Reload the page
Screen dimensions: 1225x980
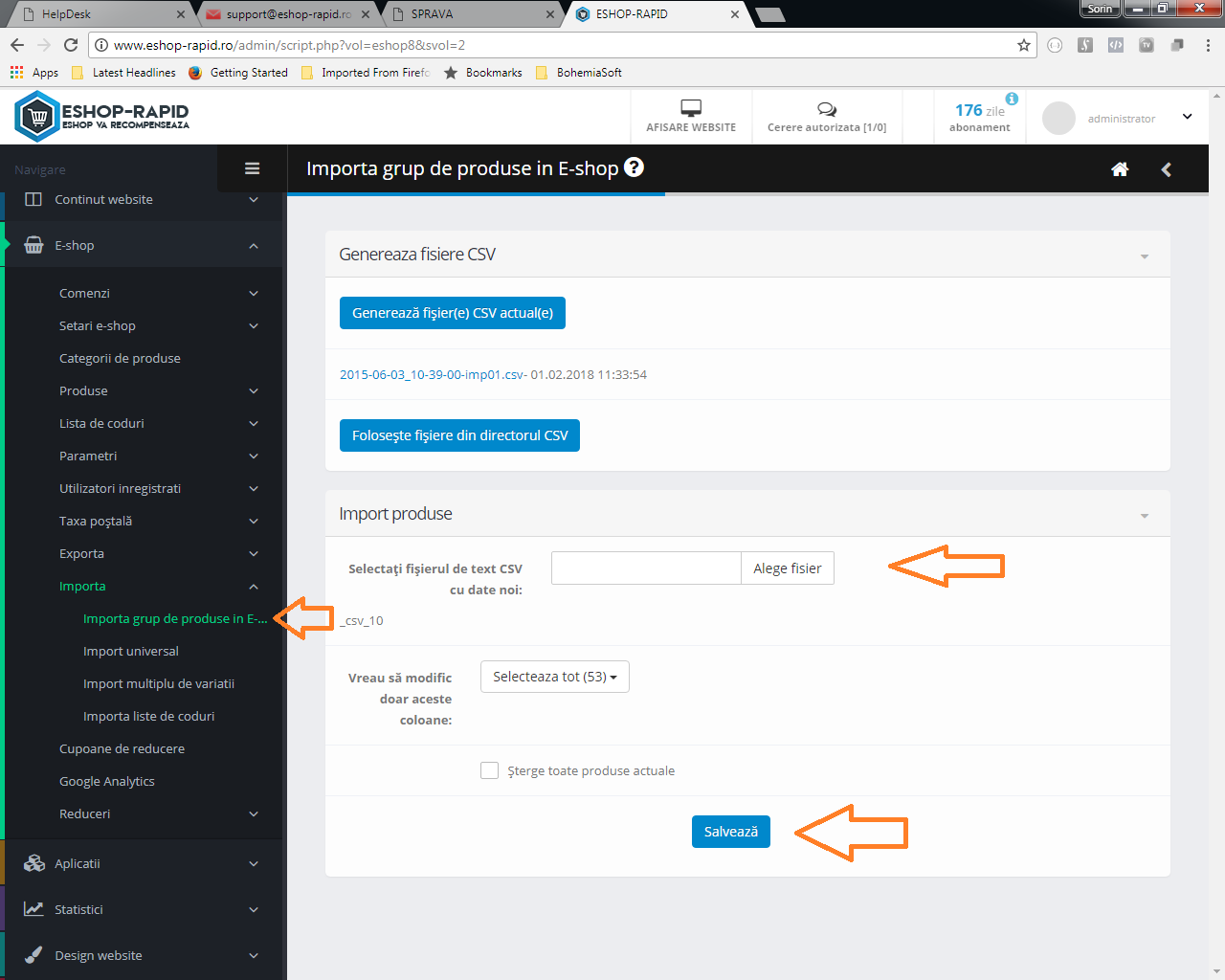[71, 45]
